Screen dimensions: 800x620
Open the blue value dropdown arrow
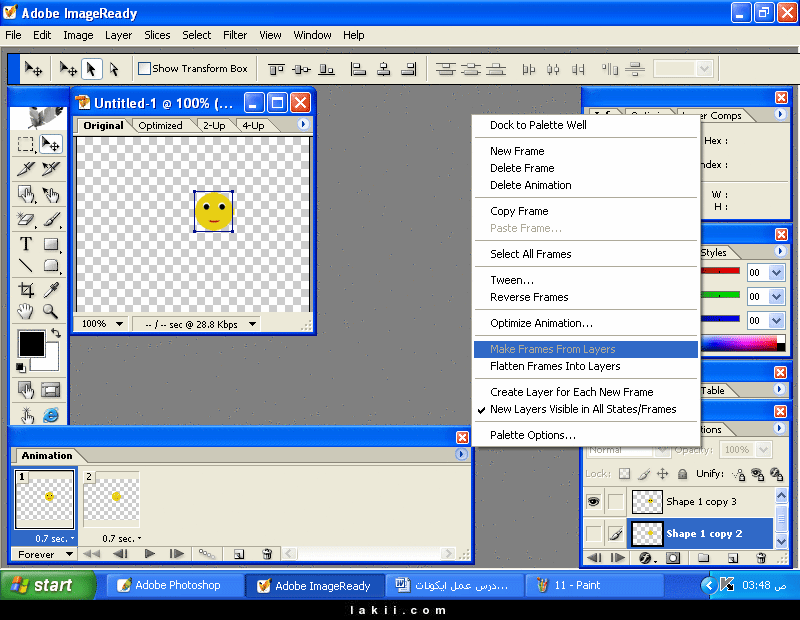[777, 320]
